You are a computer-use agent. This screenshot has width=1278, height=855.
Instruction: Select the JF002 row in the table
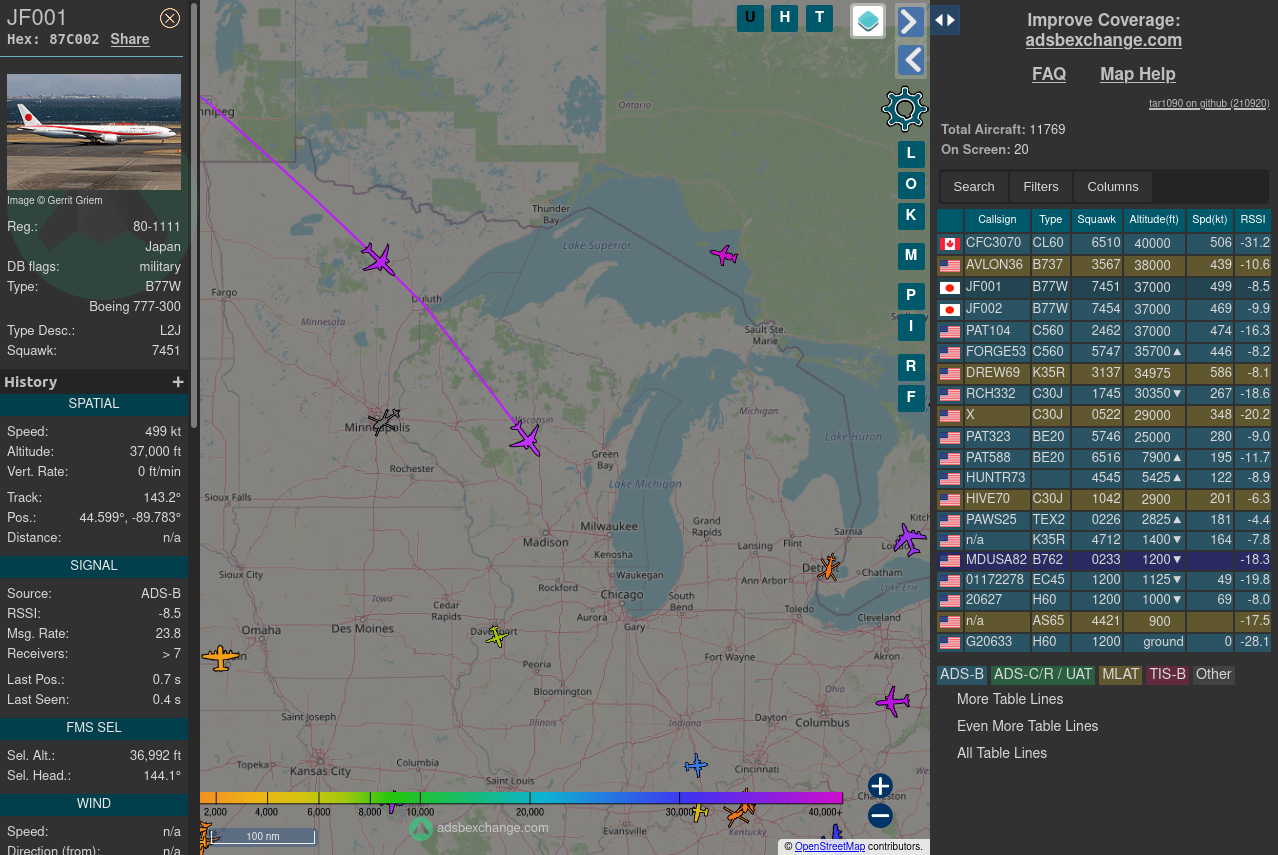click(1104, 309)
